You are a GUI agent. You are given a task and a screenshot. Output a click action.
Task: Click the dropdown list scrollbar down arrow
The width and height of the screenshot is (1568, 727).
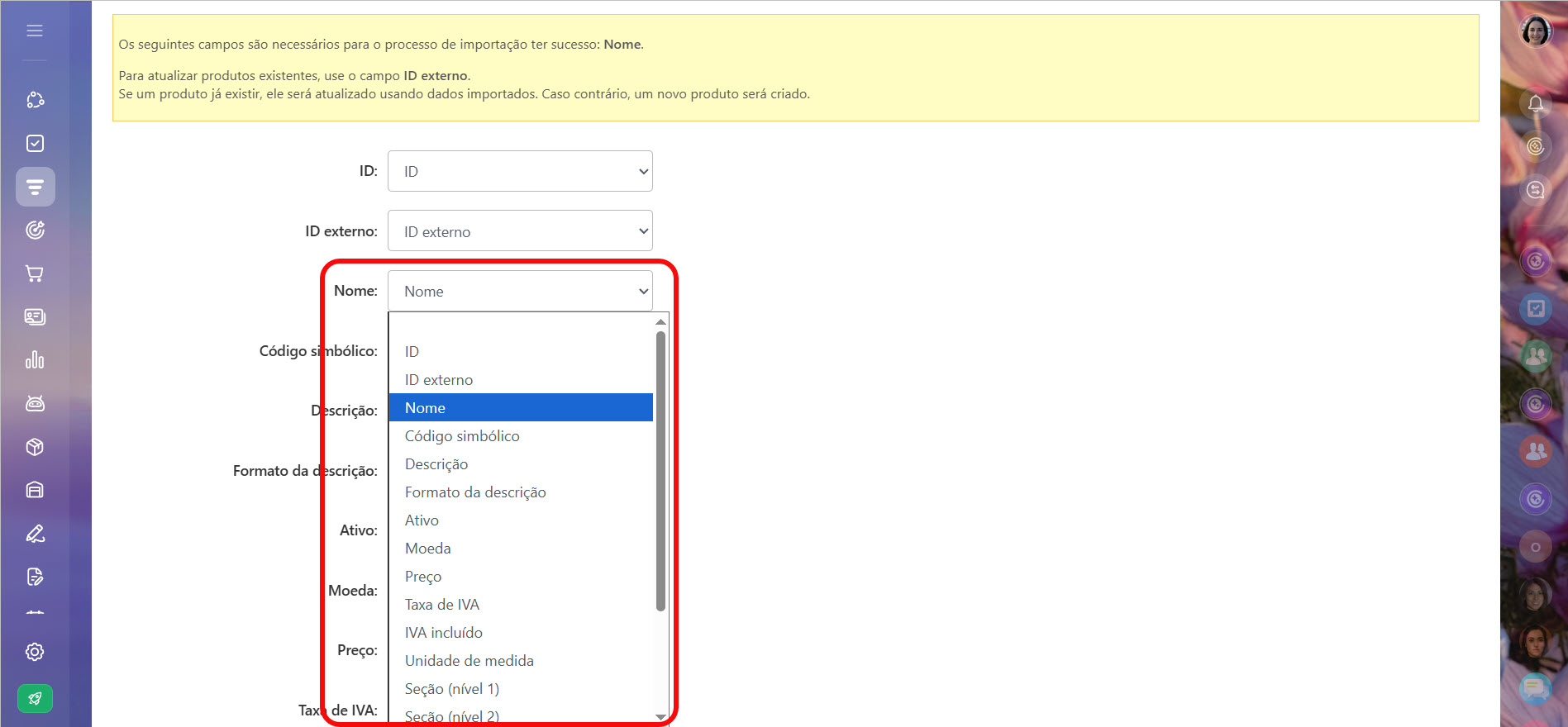660,716
